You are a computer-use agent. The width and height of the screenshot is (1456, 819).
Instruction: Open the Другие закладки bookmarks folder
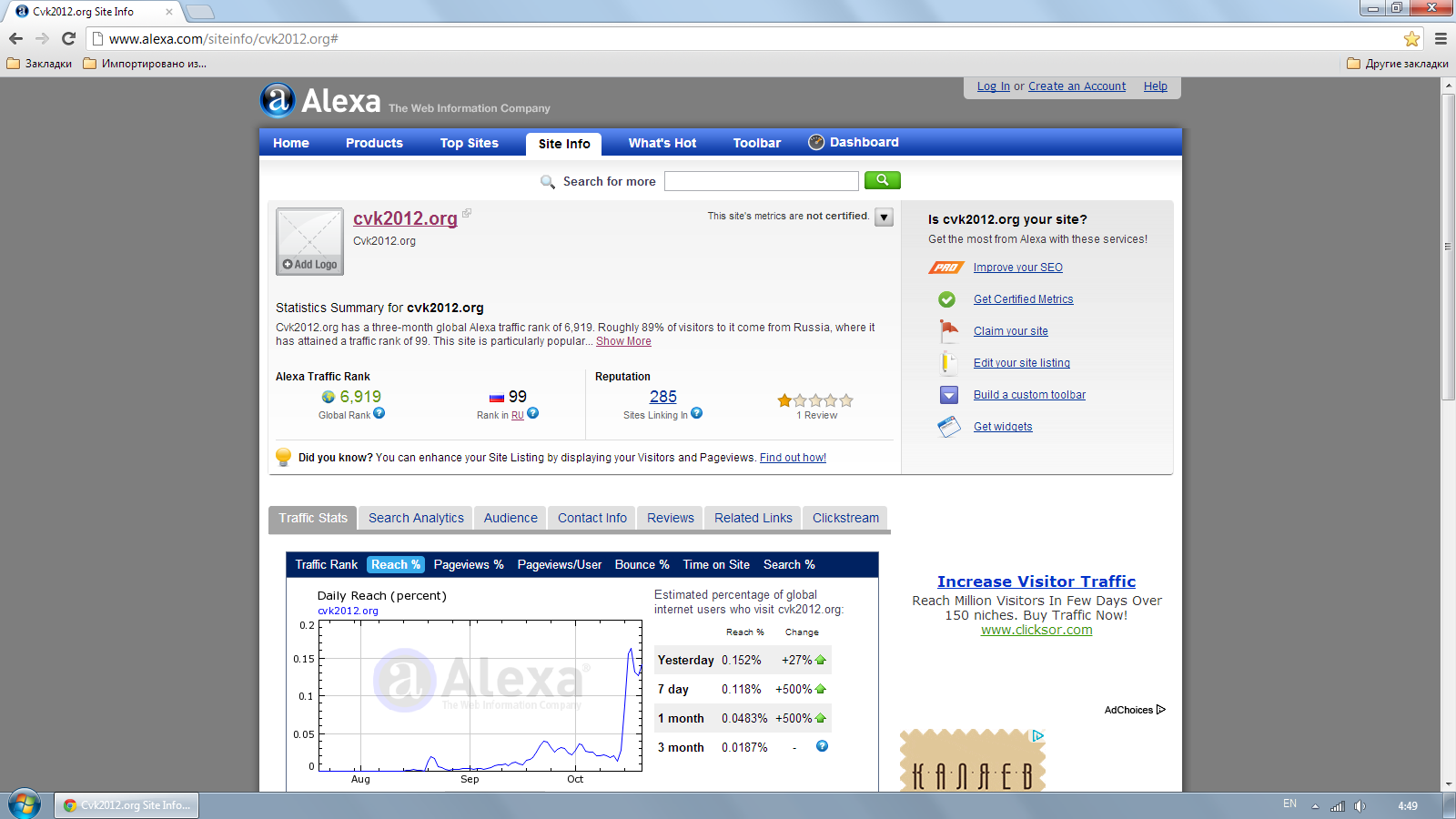click(1398, 64)
